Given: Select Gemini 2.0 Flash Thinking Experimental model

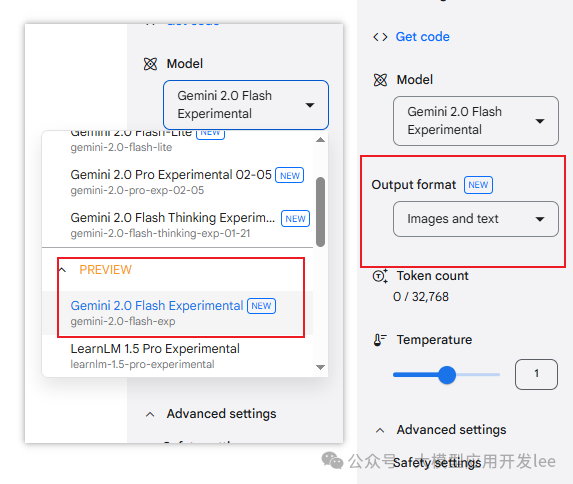Looking at the screenshot, I should point(178,225).
